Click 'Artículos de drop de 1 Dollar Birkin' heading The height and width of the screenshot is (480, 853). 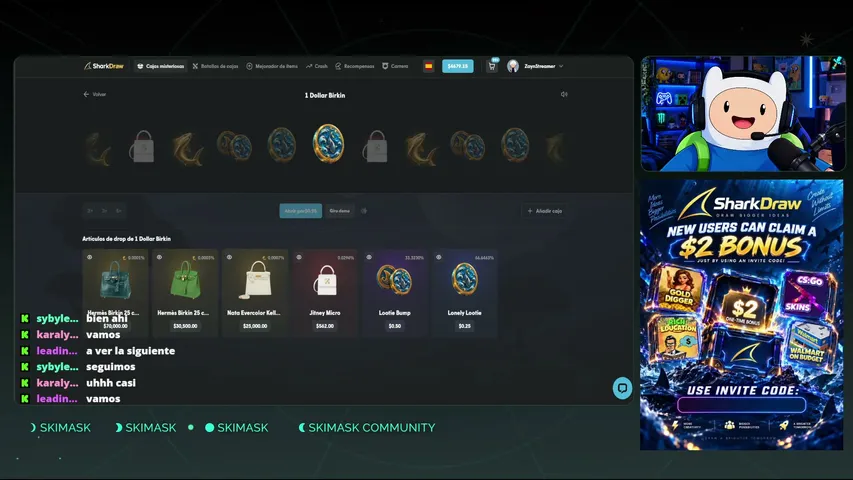pyautogui.click(x=126, y=238)
